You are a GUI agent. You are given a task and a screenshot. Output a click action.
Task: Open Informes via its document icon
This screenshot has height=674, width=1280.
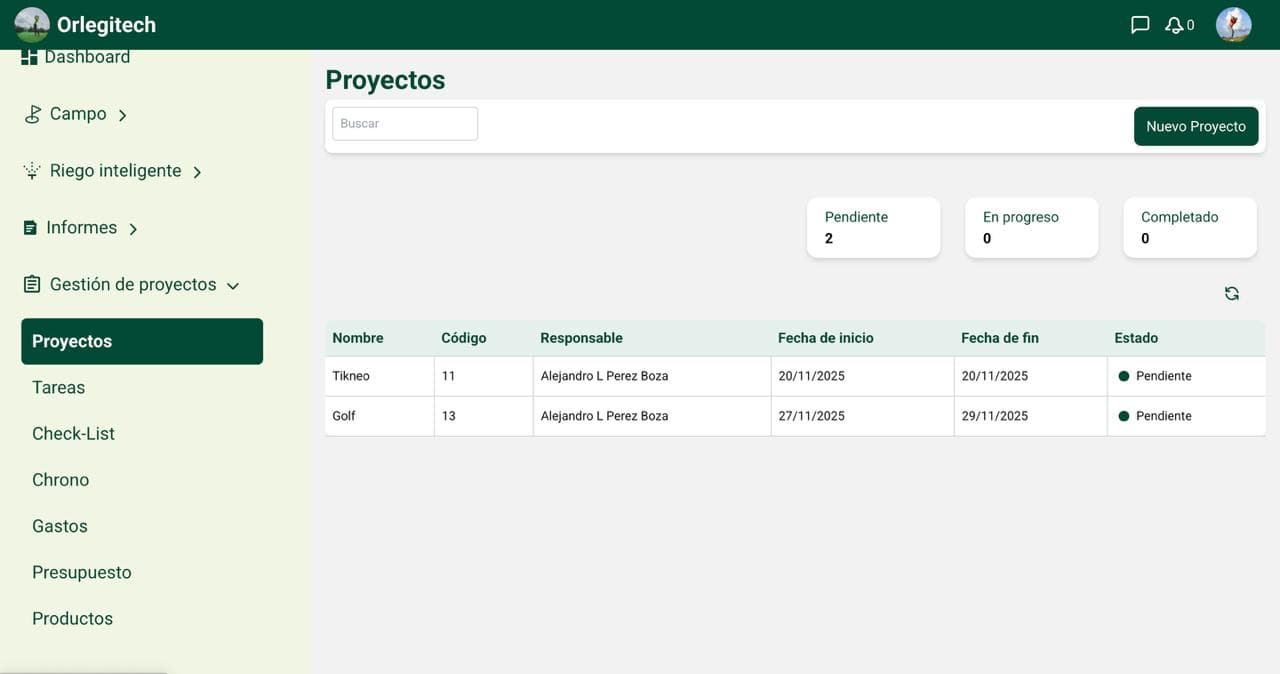31,227
